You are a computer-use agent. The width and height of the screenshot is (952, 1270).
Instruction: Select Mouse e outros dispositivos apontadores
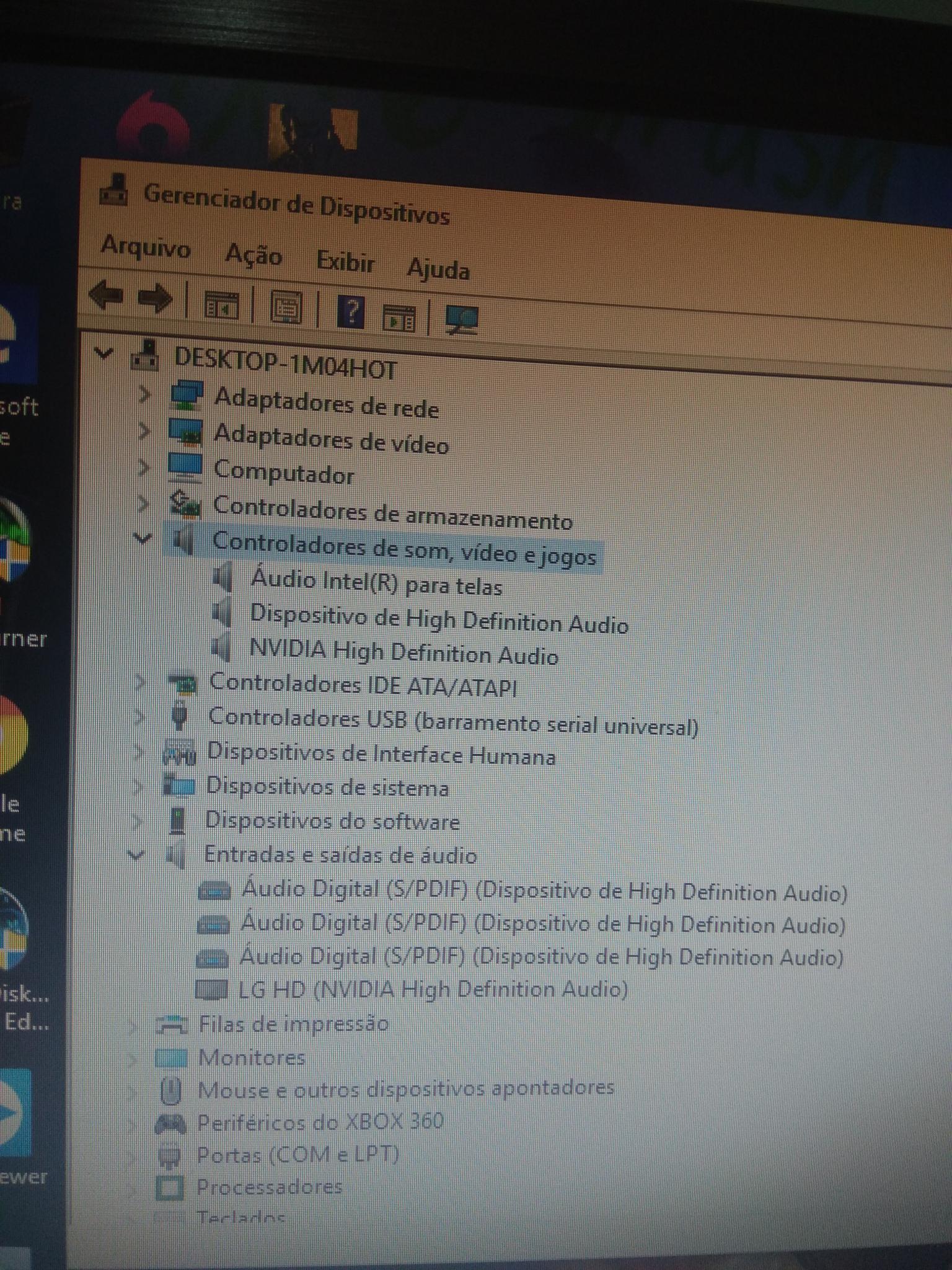click(x=405, y=1090)
